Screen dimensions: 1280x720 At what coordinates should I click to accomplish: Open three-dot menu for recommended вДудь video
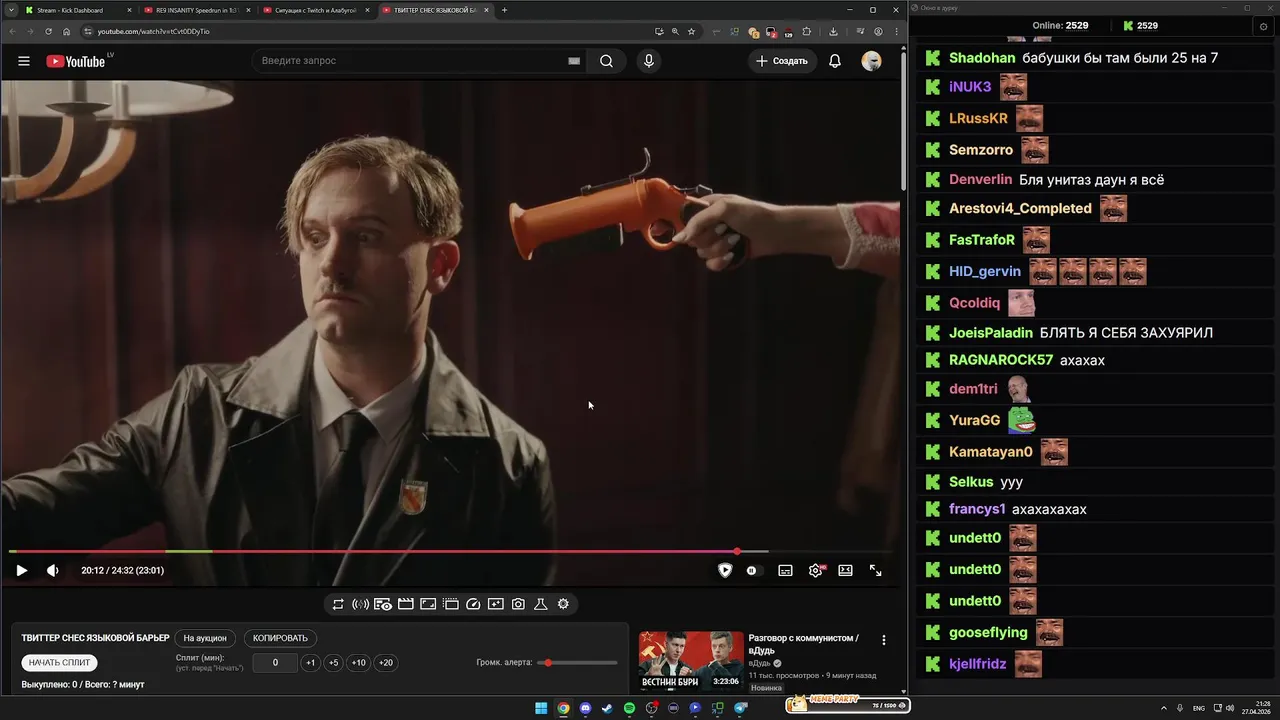pyautogui.click(x=883, y=640)
